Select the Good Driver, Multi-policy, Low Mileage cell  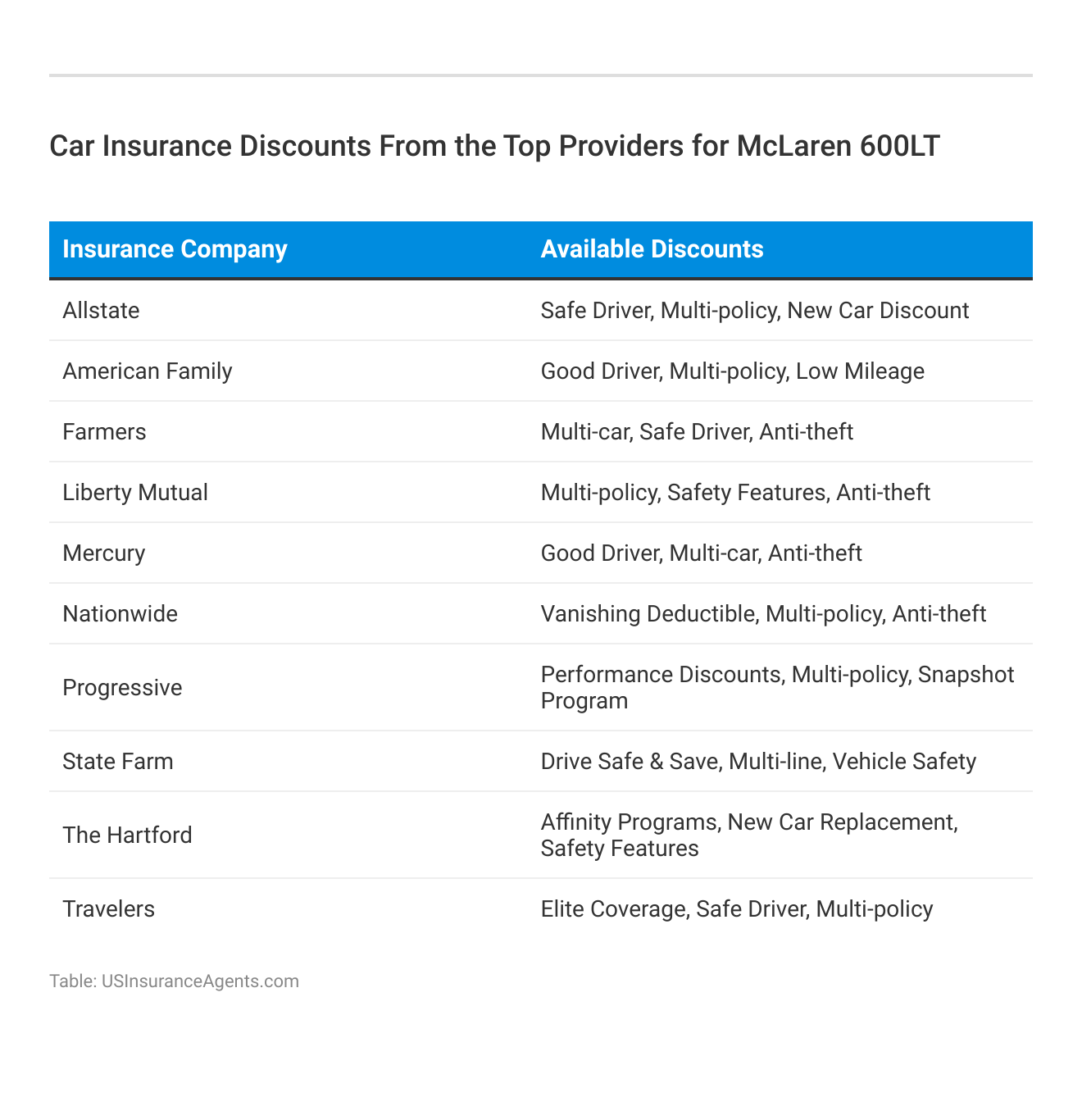pyautogui.click(x=732, y=371)
